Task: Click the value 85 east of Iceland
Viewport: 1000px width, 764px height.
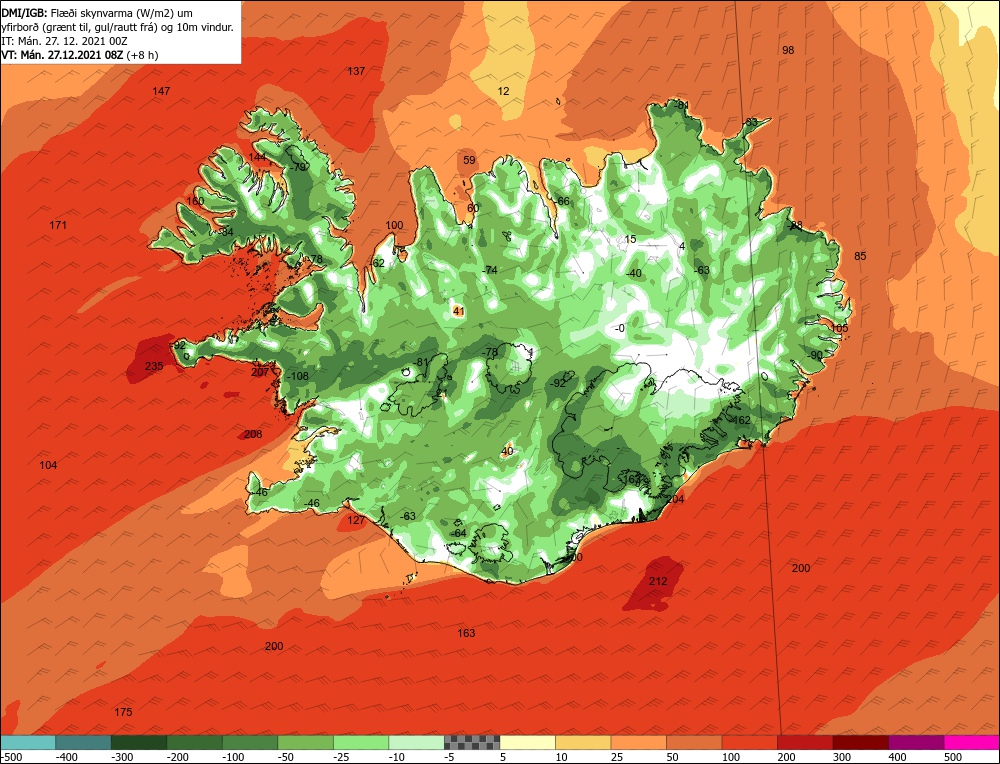Action: click(x=860, y=256)
